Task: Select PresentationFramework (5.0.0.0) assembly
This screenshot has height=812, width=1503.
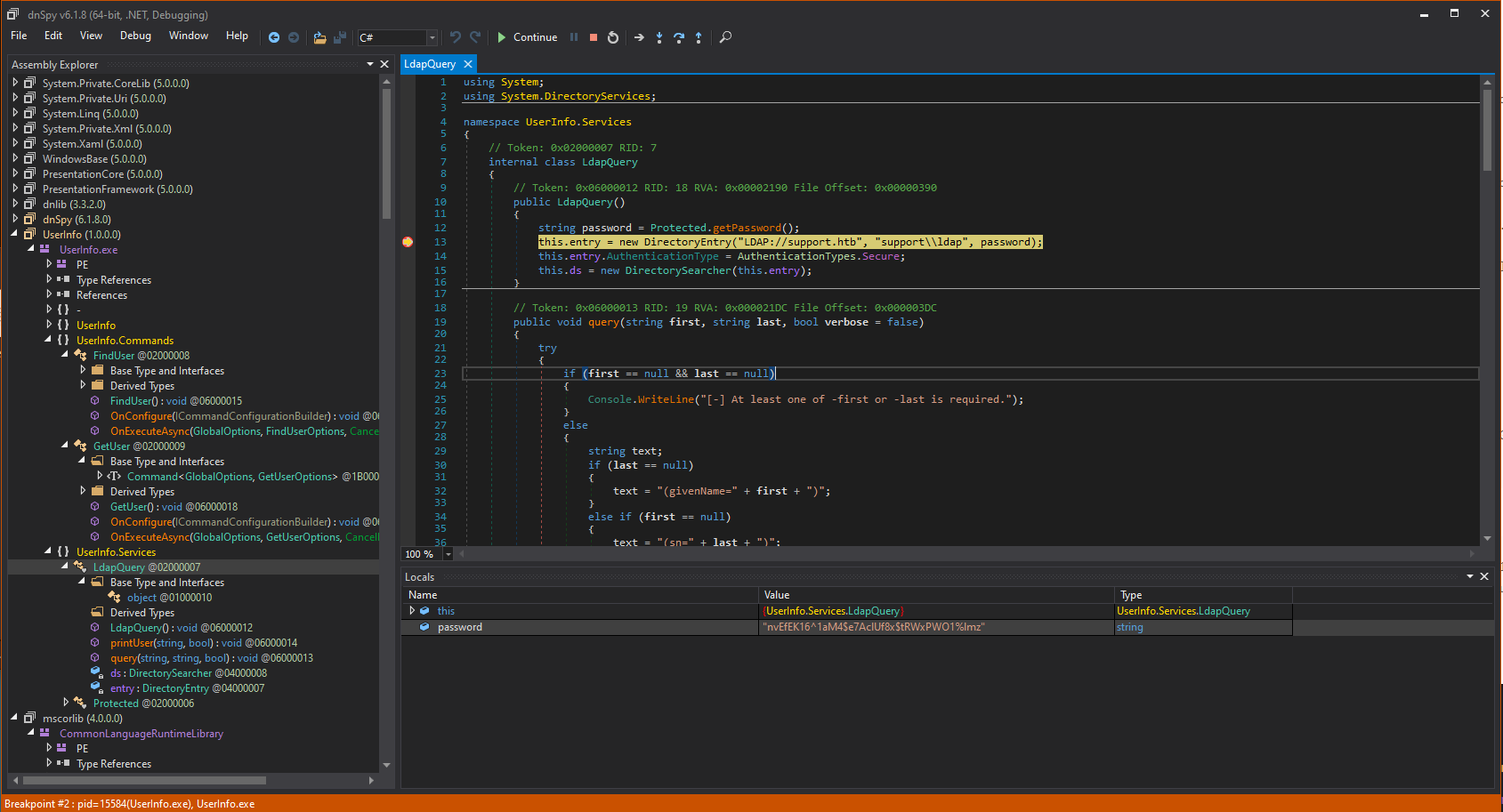Action: [x=117, y=189]
